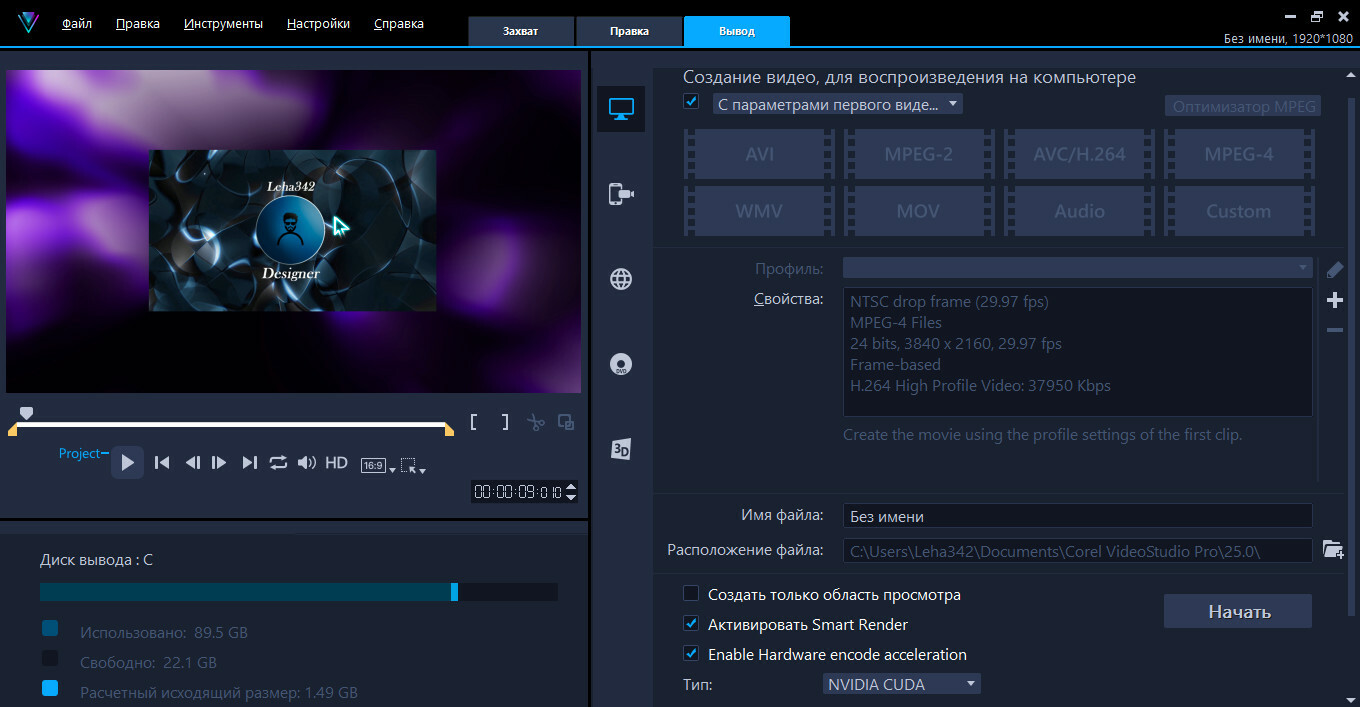
Task: Open the Инструменты menu
Action: pyautogui.click(x=223, y=23)
